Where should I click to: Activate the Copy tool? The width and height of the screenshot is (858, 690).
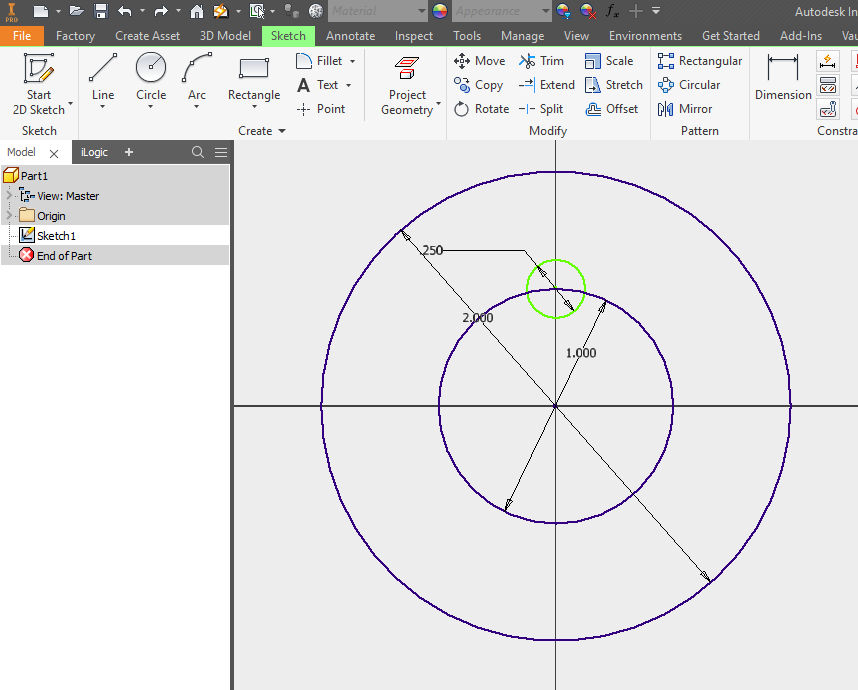click(478, 85)
